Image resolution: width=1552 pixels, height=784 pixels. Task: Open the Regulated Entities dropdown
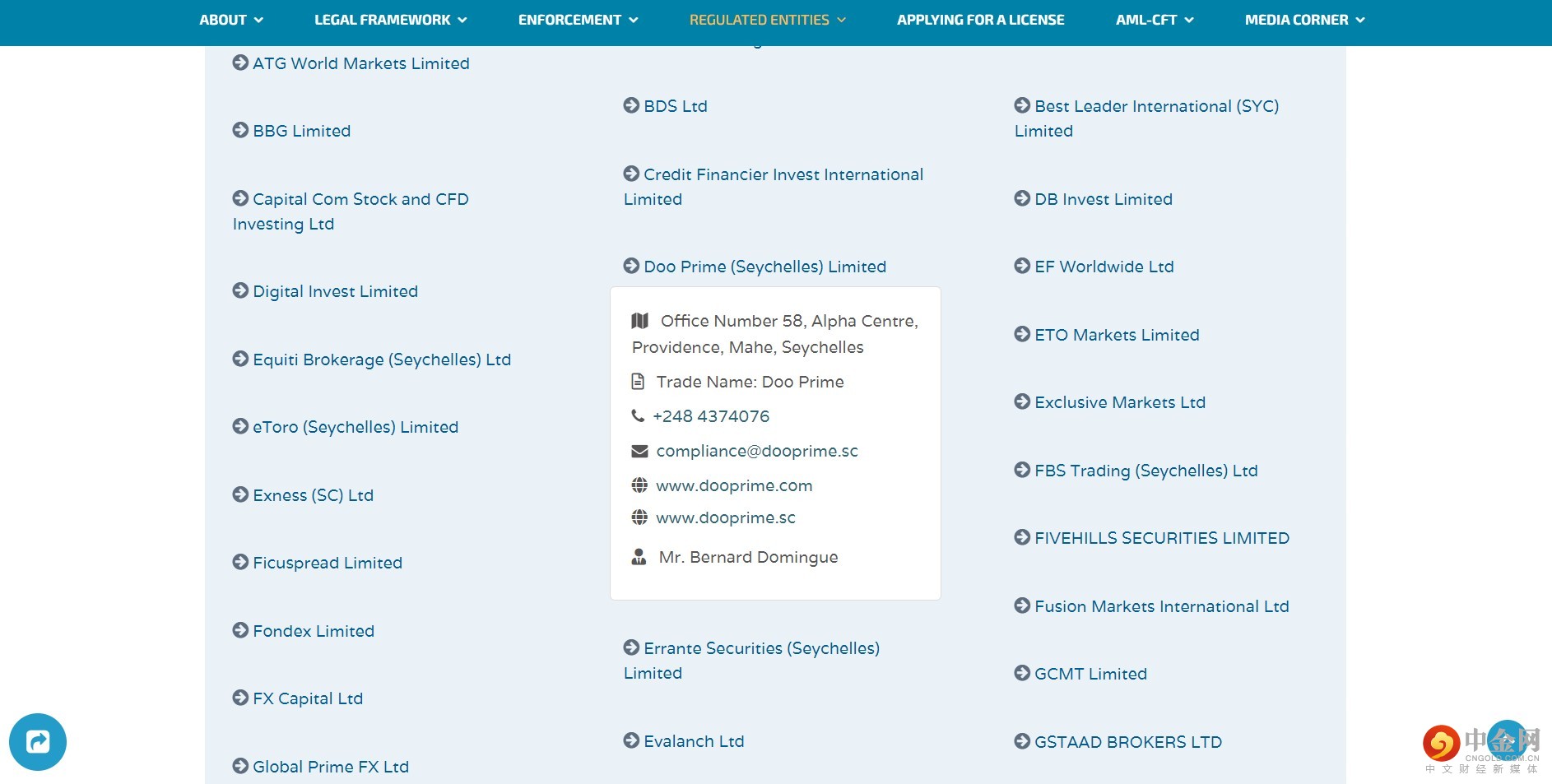768,20
